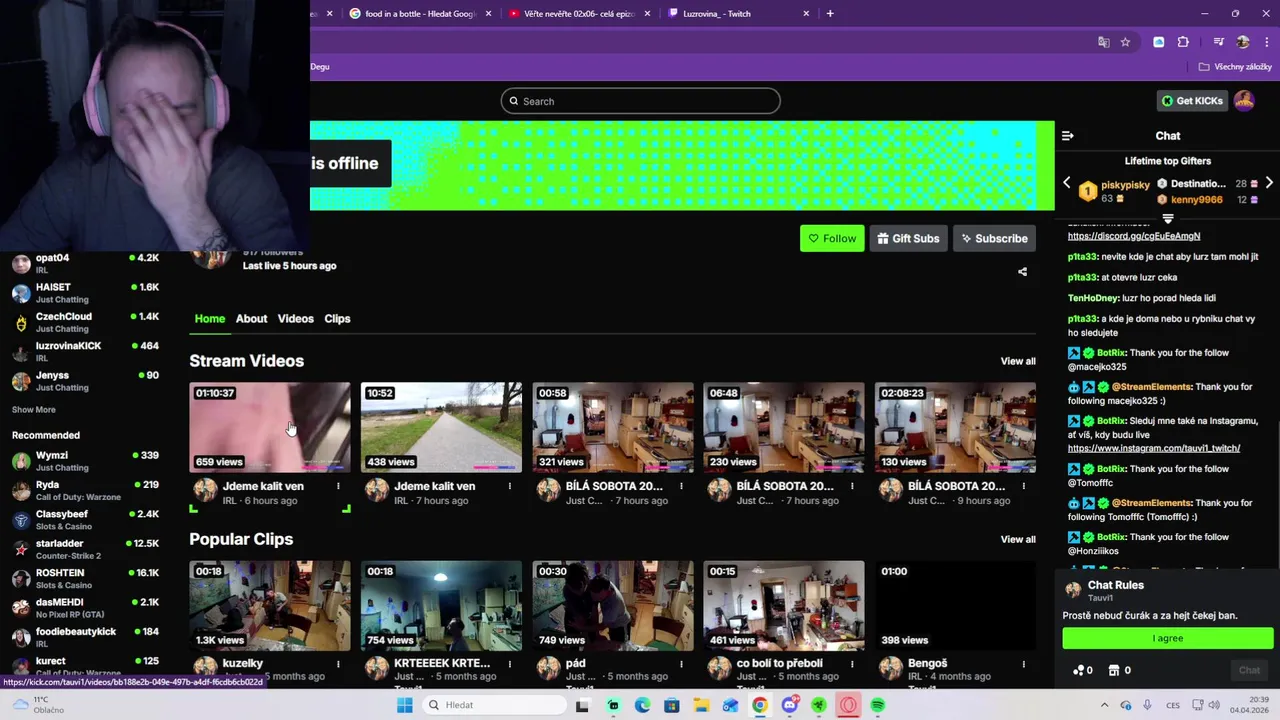Screen dimensions: 1280x720
Task: Open HAISET channel in sidebar
Action: [x=85, y=292]
